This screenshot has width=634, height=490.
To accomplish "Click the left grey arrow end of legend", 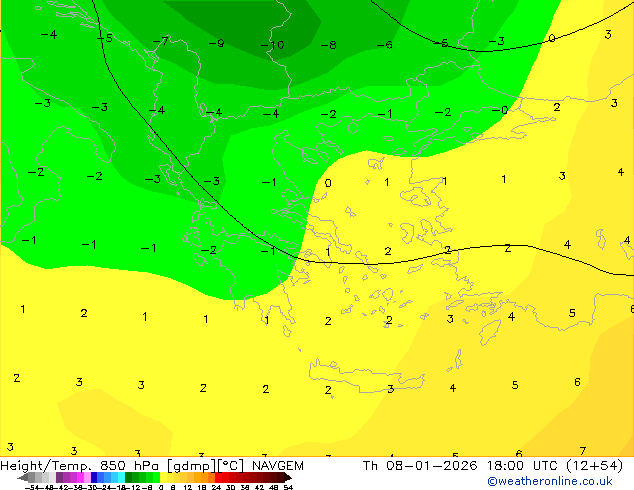I will coord(23,477).
